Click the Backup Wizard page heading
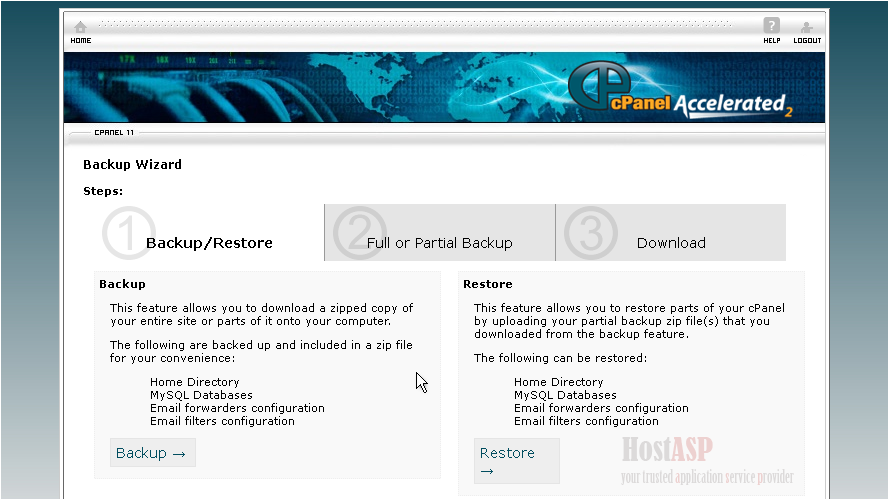Viewport: 889px width, 500px height. coord(132,165)
